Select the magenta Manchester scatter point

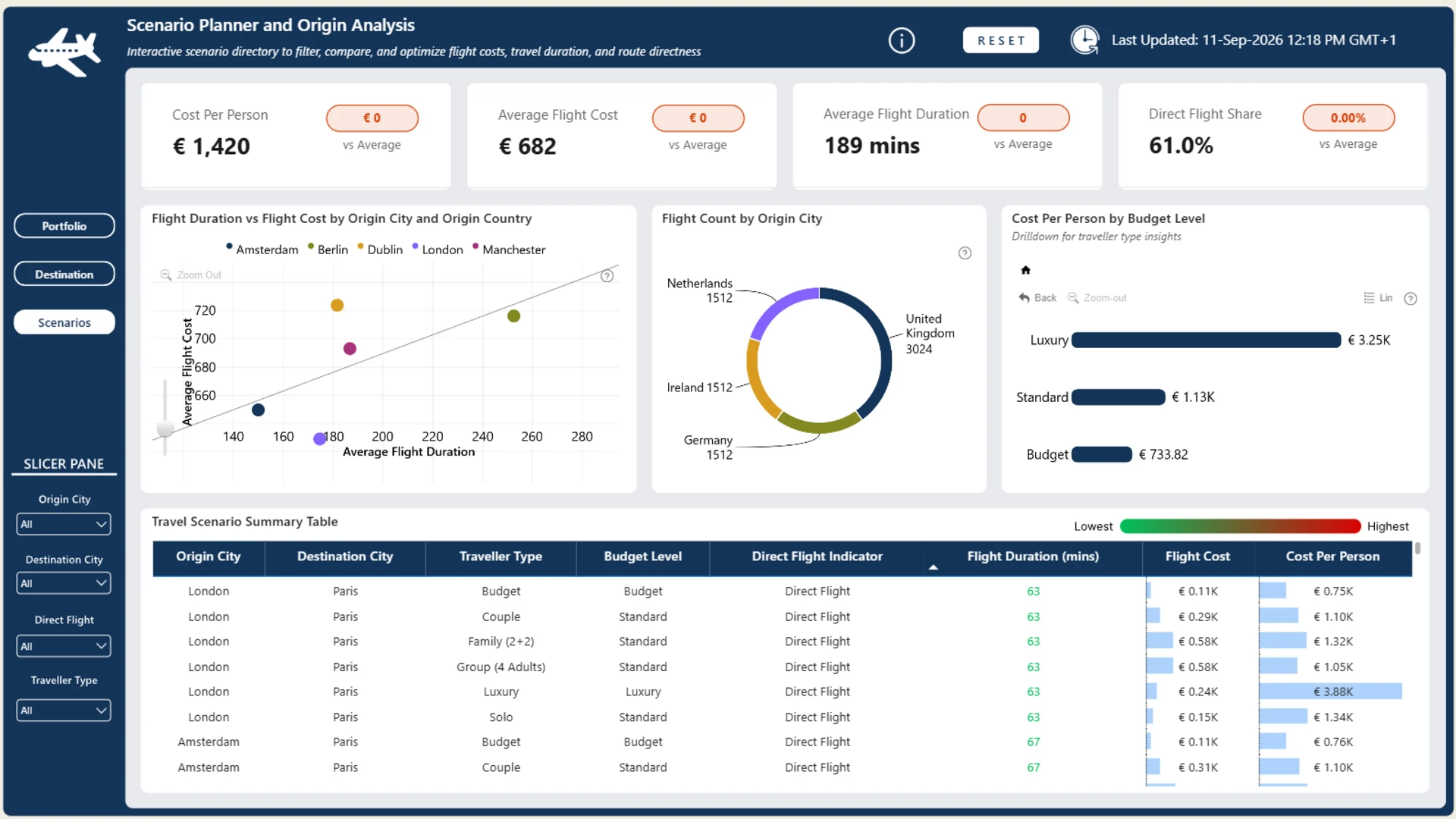(350, 349)
